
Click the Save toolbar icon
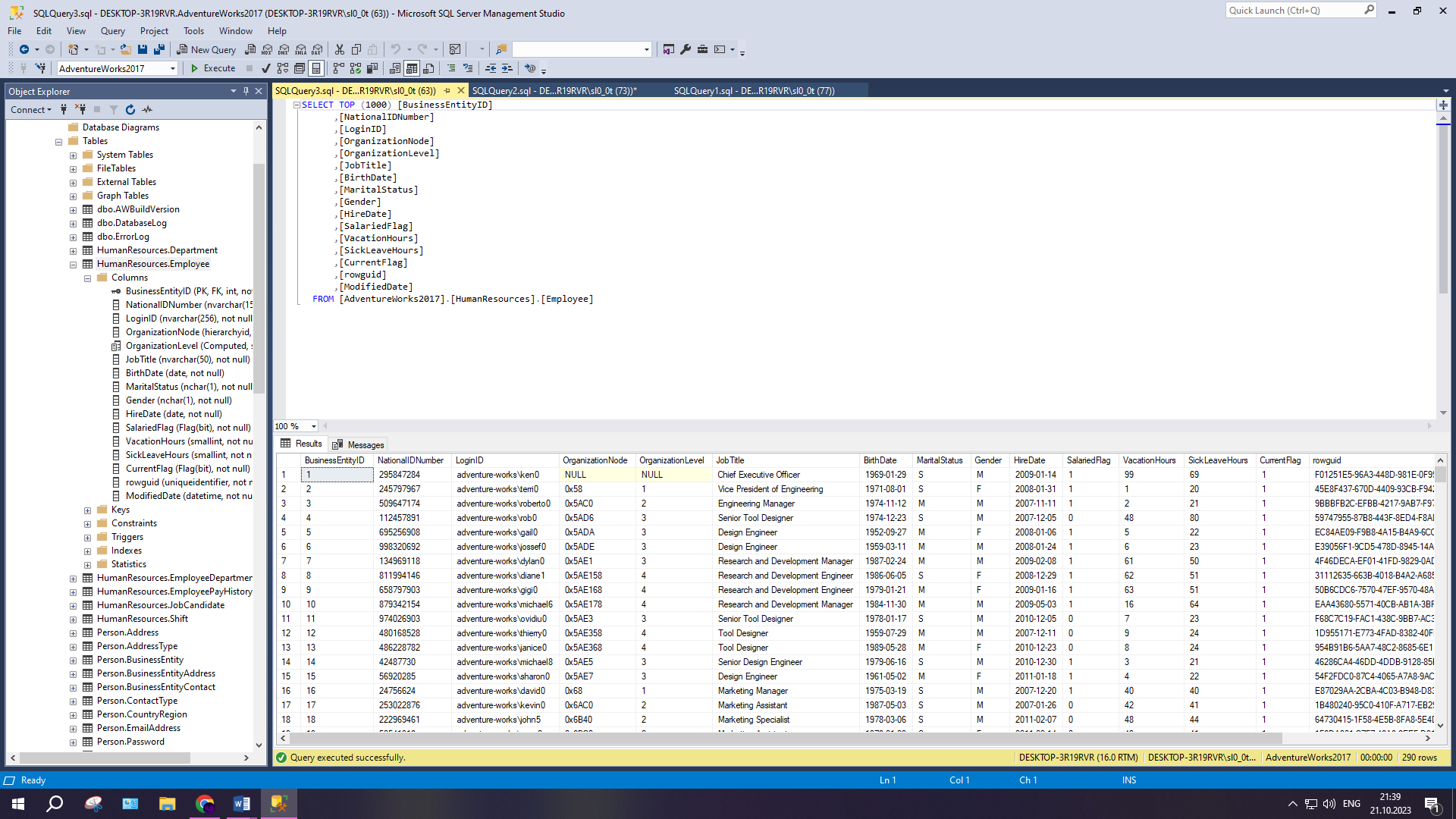(142, 49)
